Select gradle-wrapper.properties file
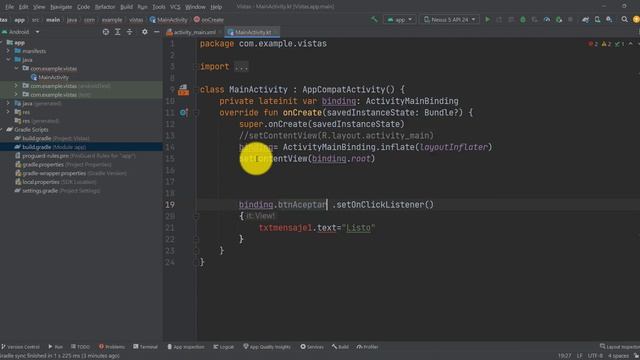This screenshot has height=360, width=640. click(70, 173)
